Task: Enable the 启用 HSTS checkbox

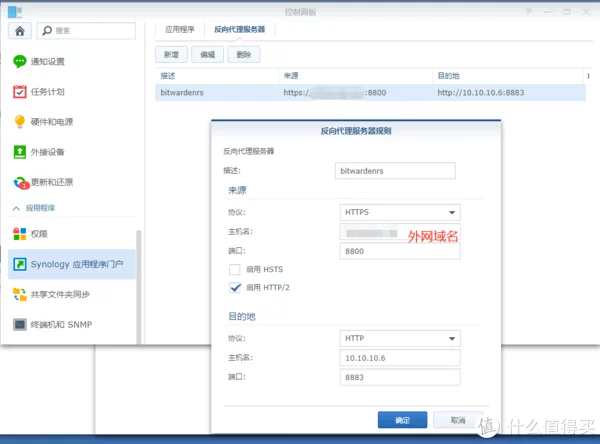Action: point(235,269)
